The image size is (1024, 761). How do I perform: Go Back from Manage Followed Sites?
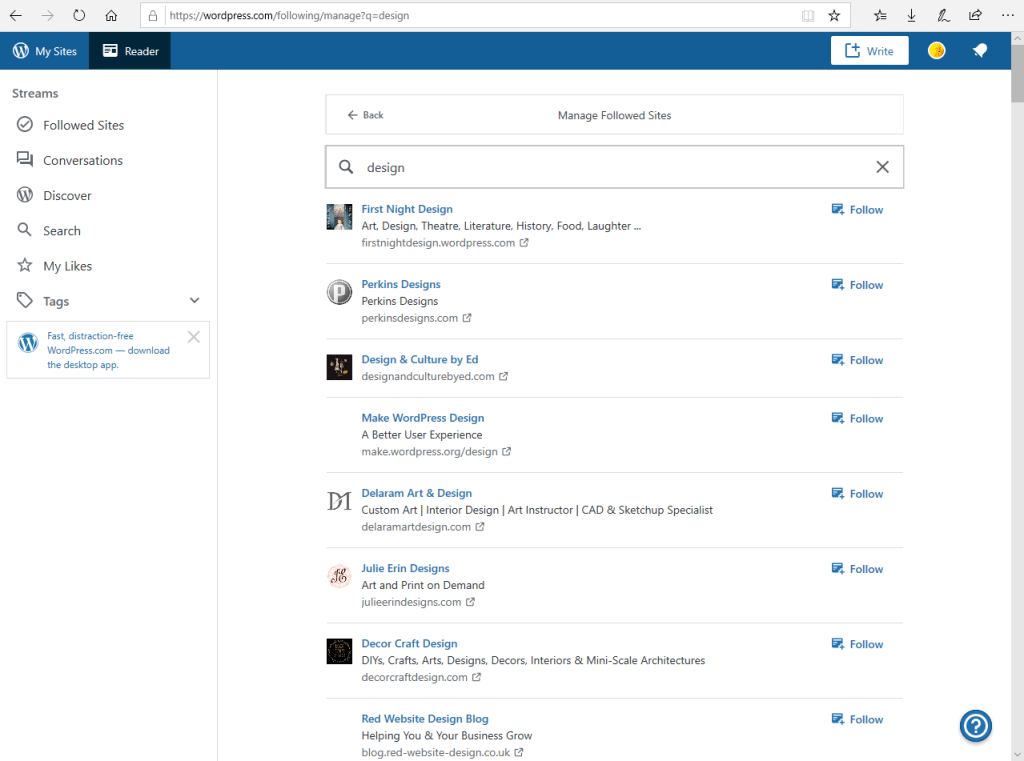click(365, 115)
